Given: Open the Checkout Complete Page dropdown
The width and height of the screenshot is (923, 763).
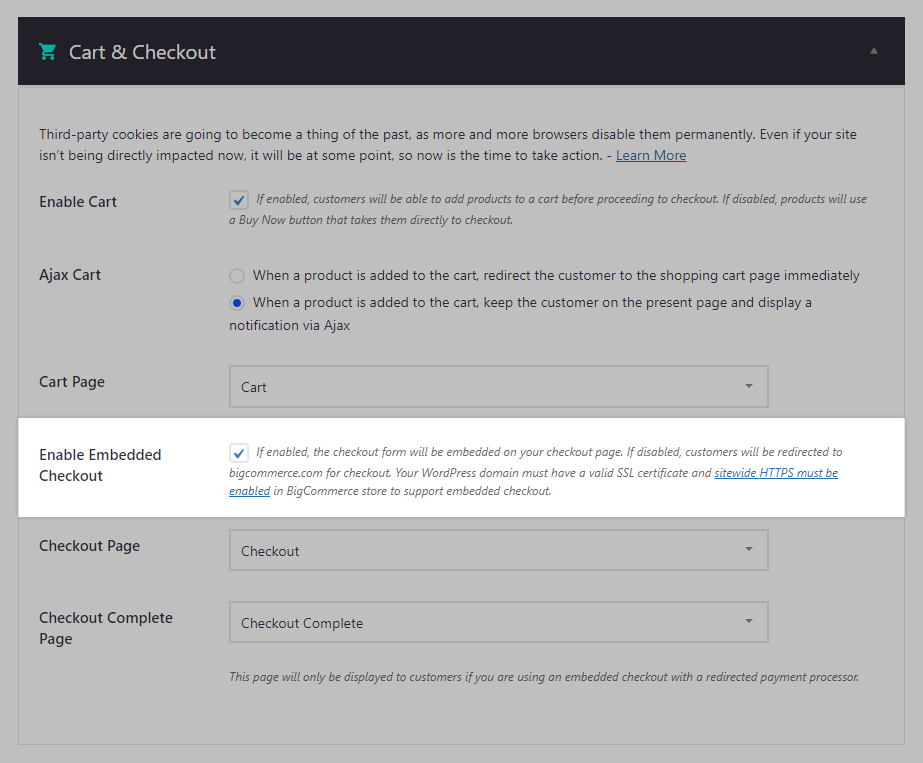Looking at the screenshot, I should [499, 622].
